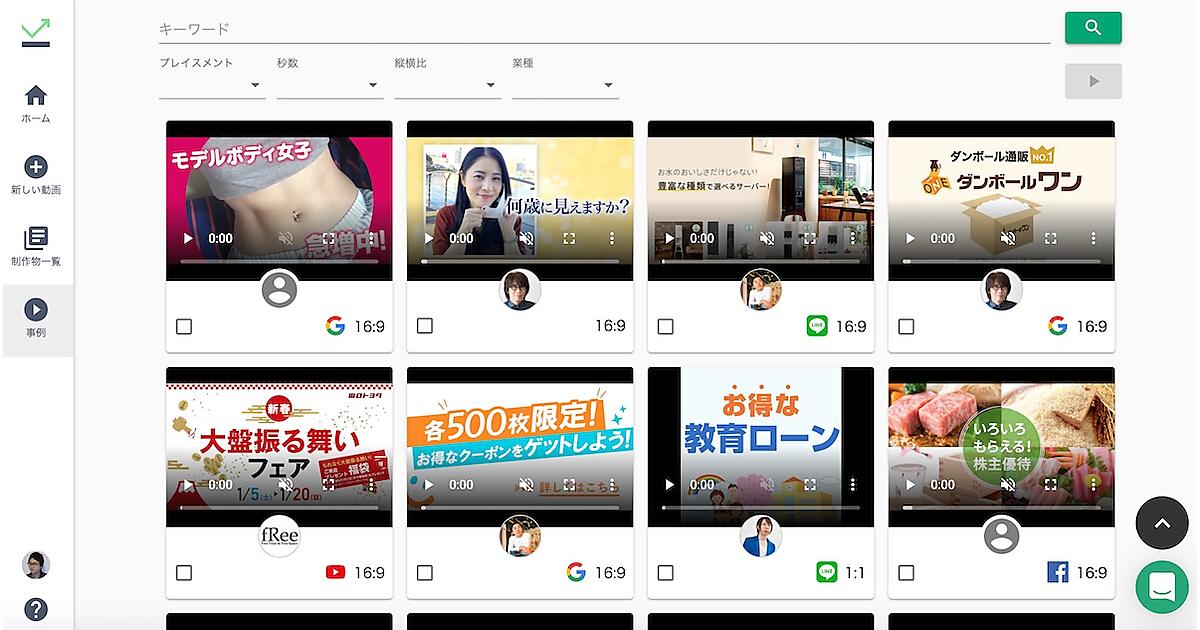This screenshot has height=630, width=1200.
Task: Tick the checkbox on the 各500枚限定 card
Action: pos(425,573)
